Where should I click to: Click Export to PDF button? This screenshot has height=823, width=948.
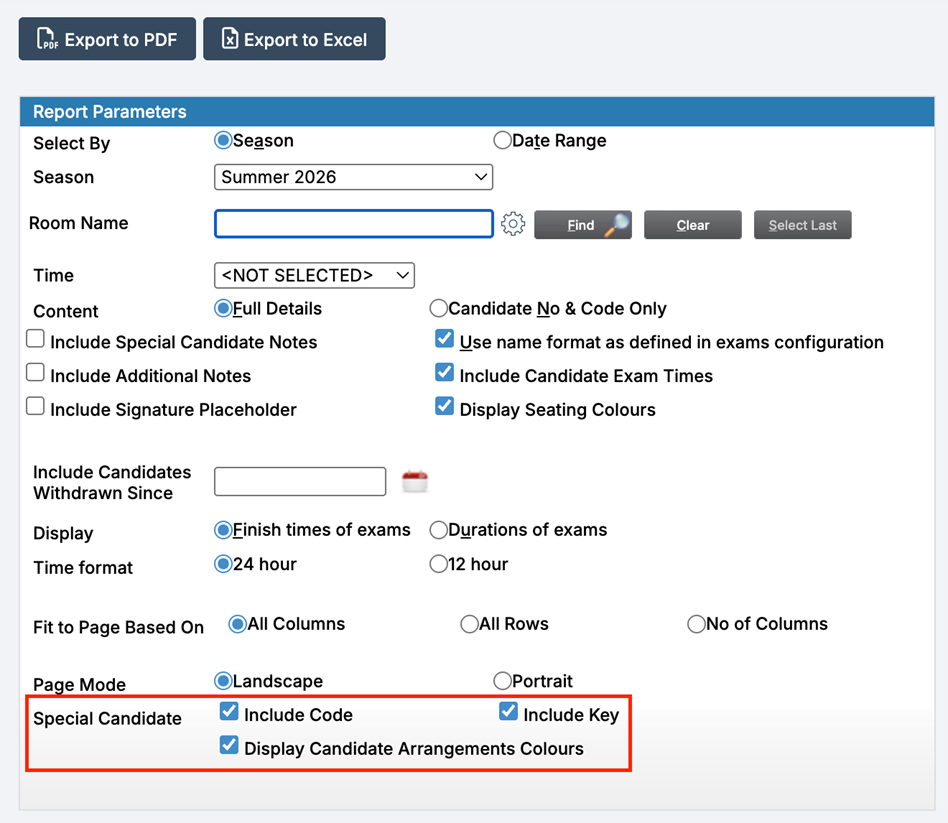tap(107, 39)
